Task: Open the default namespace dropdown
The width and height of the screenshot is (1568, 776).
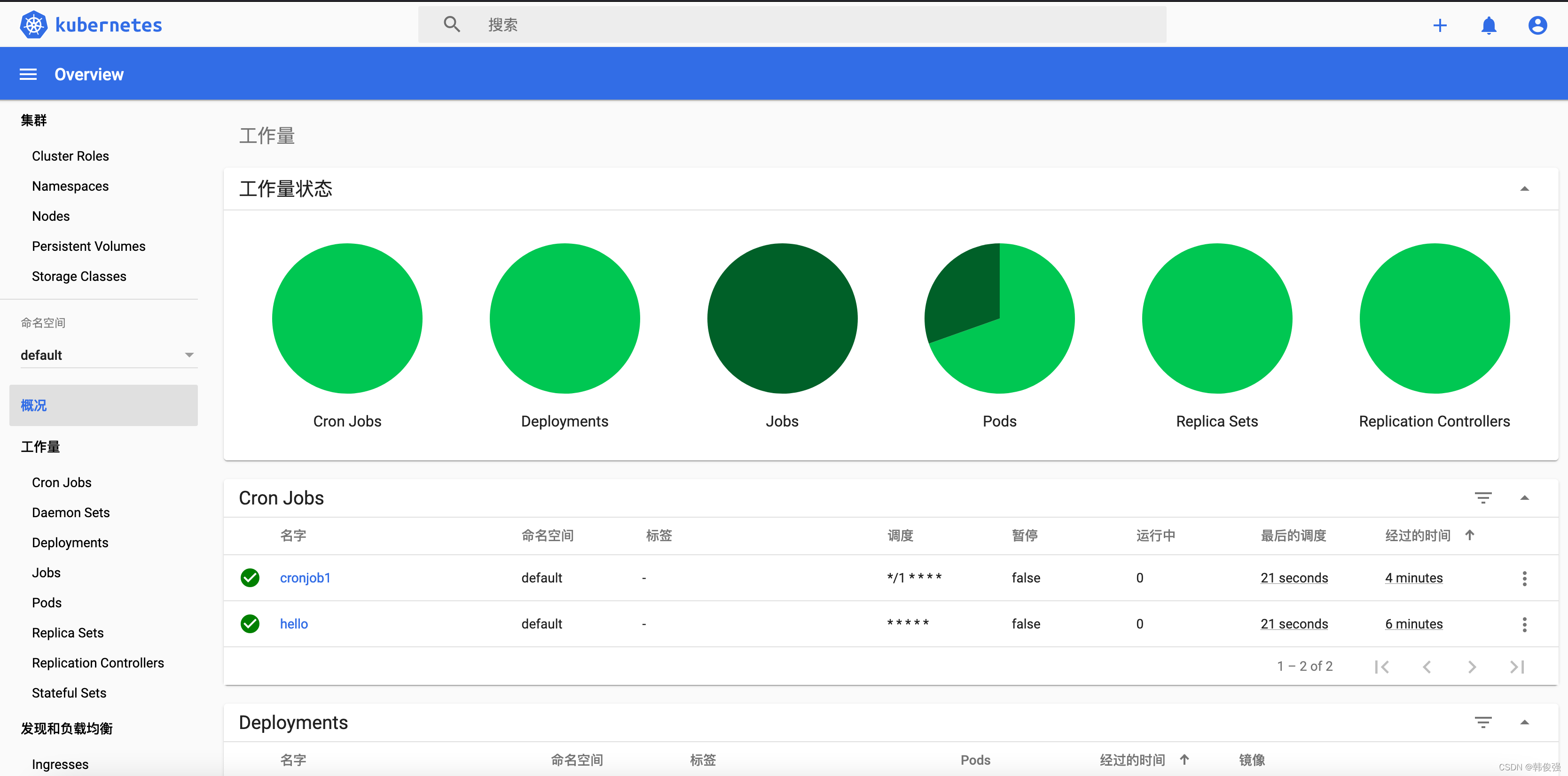Action: pos(109,355)
